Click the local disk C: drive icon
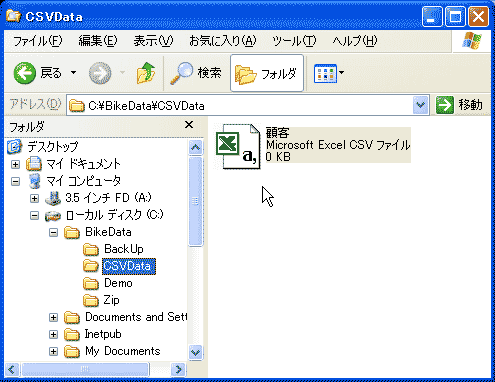 (53, 216)
